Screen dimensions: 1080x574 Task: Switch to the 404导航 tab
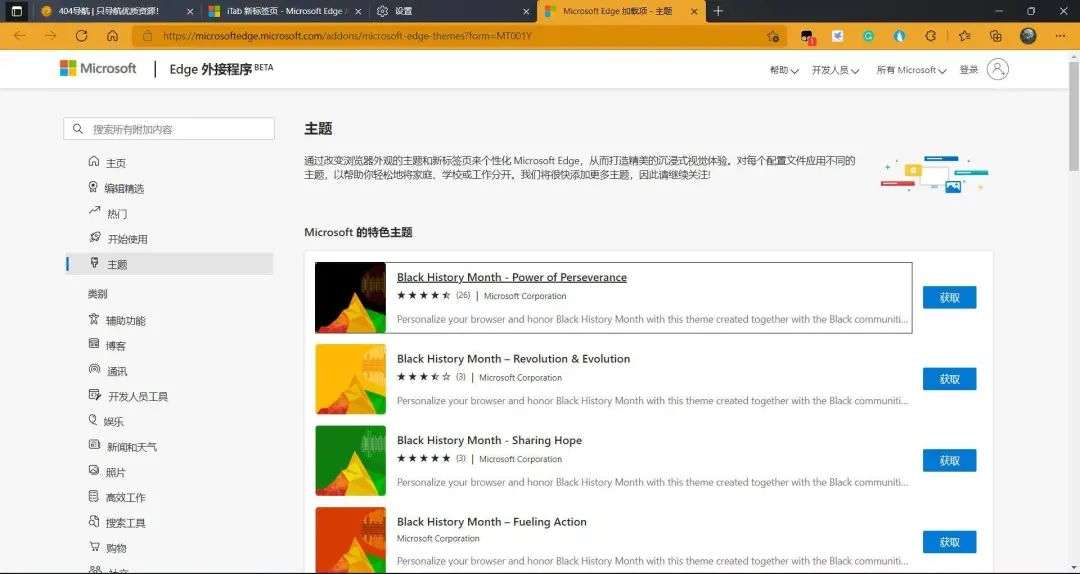click(116, 11)
